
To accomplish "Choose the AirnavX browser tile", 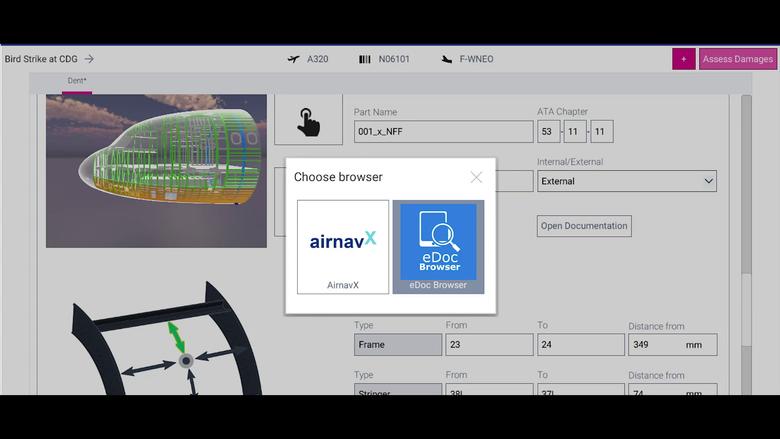I will [x=343, y=247].
